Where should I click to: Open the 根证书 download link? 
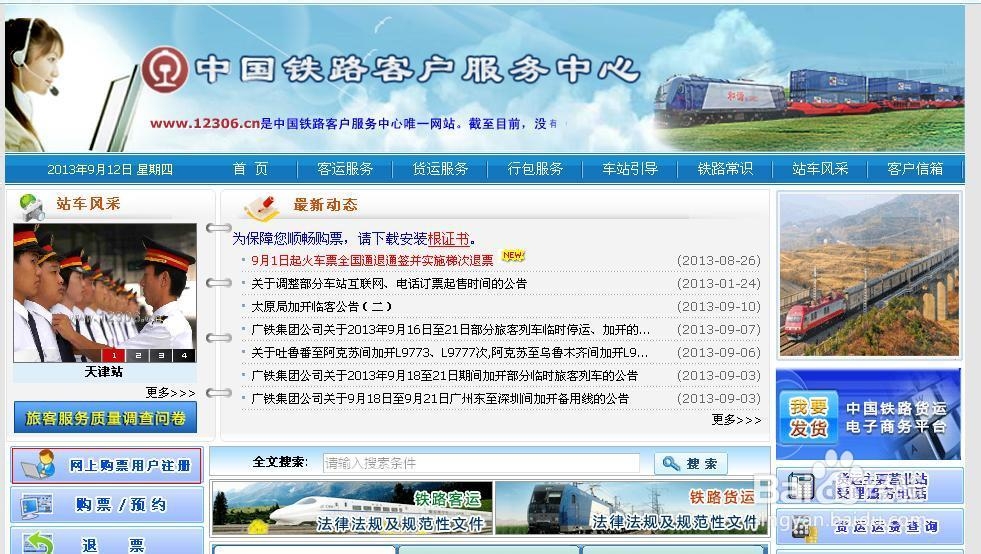tap(449, 239)
